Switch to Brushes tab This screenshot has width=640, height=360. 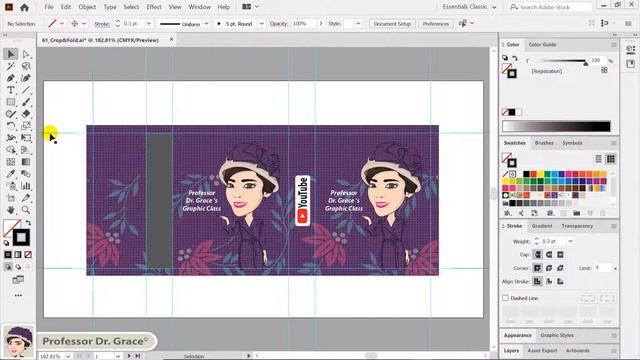tap(544, 143)
